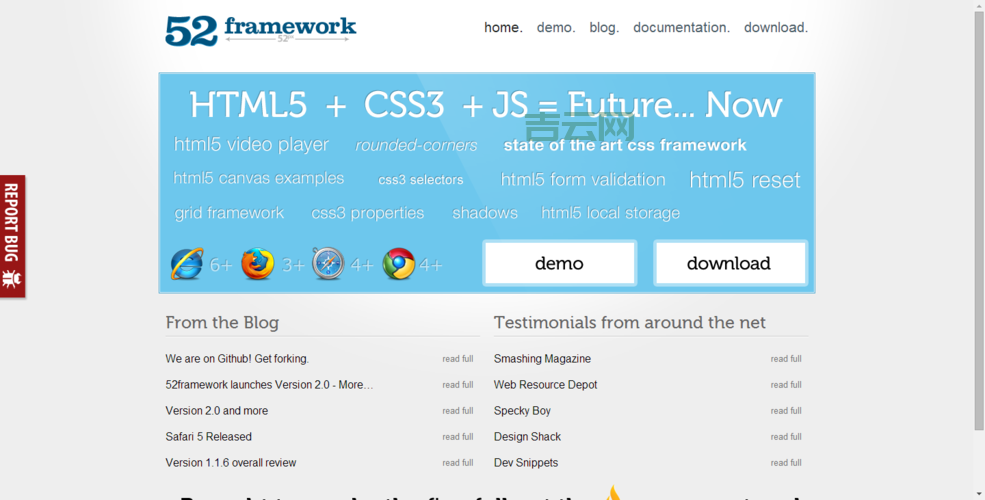Click the Firefox browser icon
Screen dimensions: 985x500
[x=257, y=264]
